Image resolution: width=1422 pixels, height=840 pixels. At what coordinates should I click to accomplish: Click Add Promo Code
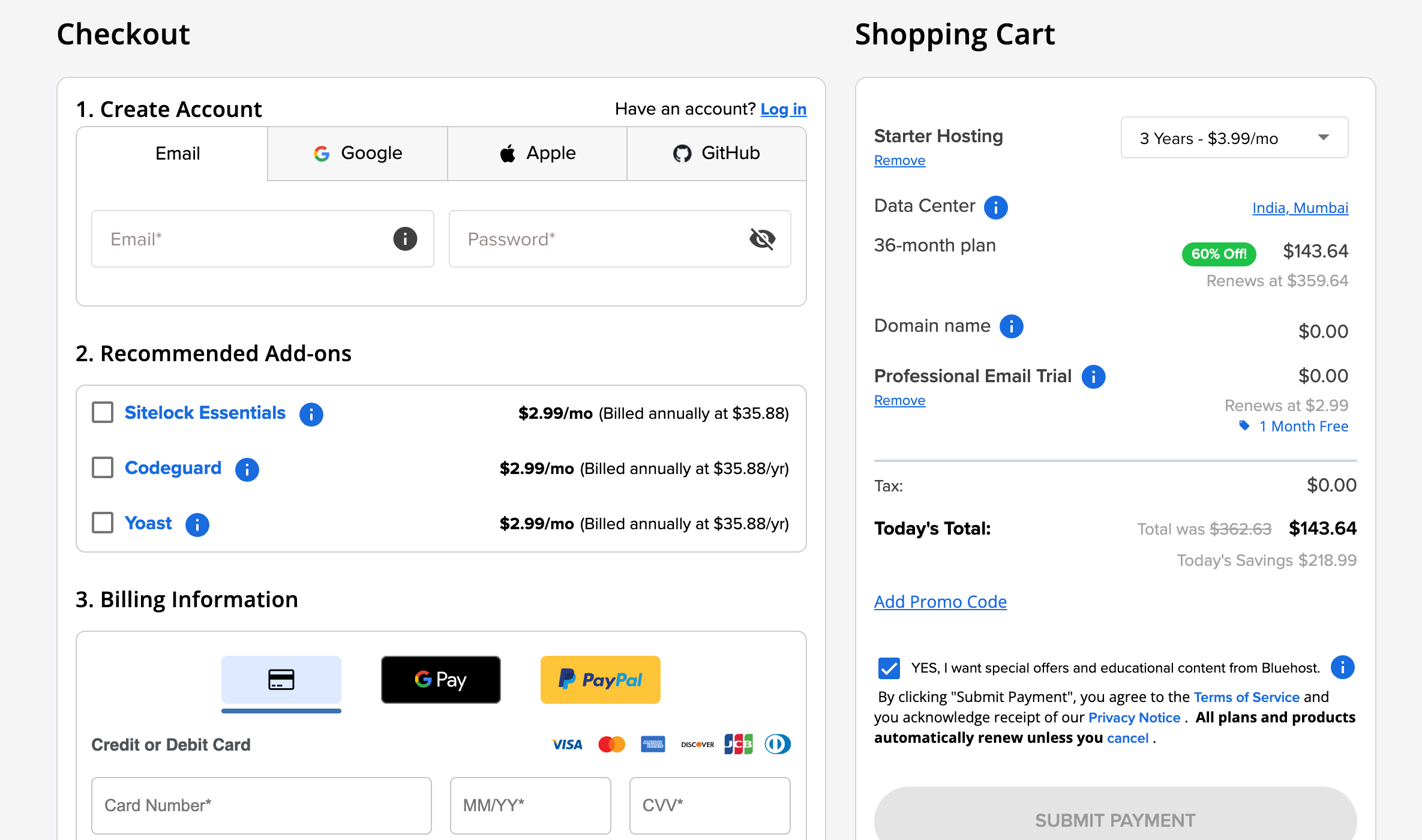tap(940, 601)
